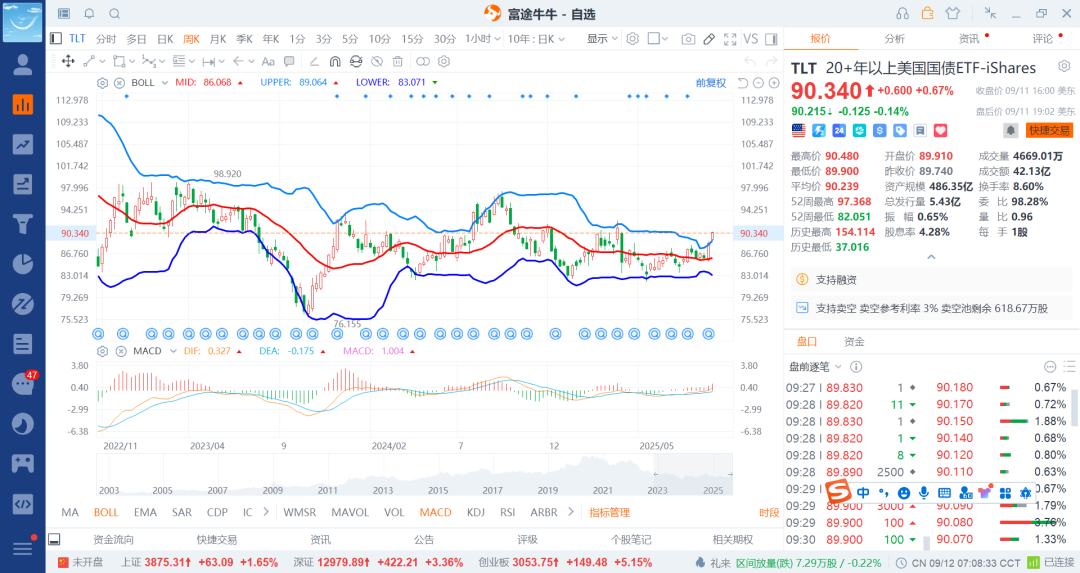Open the 相关期权 bottom tab
Viewport: 1080px width, 573px height.
733,540
